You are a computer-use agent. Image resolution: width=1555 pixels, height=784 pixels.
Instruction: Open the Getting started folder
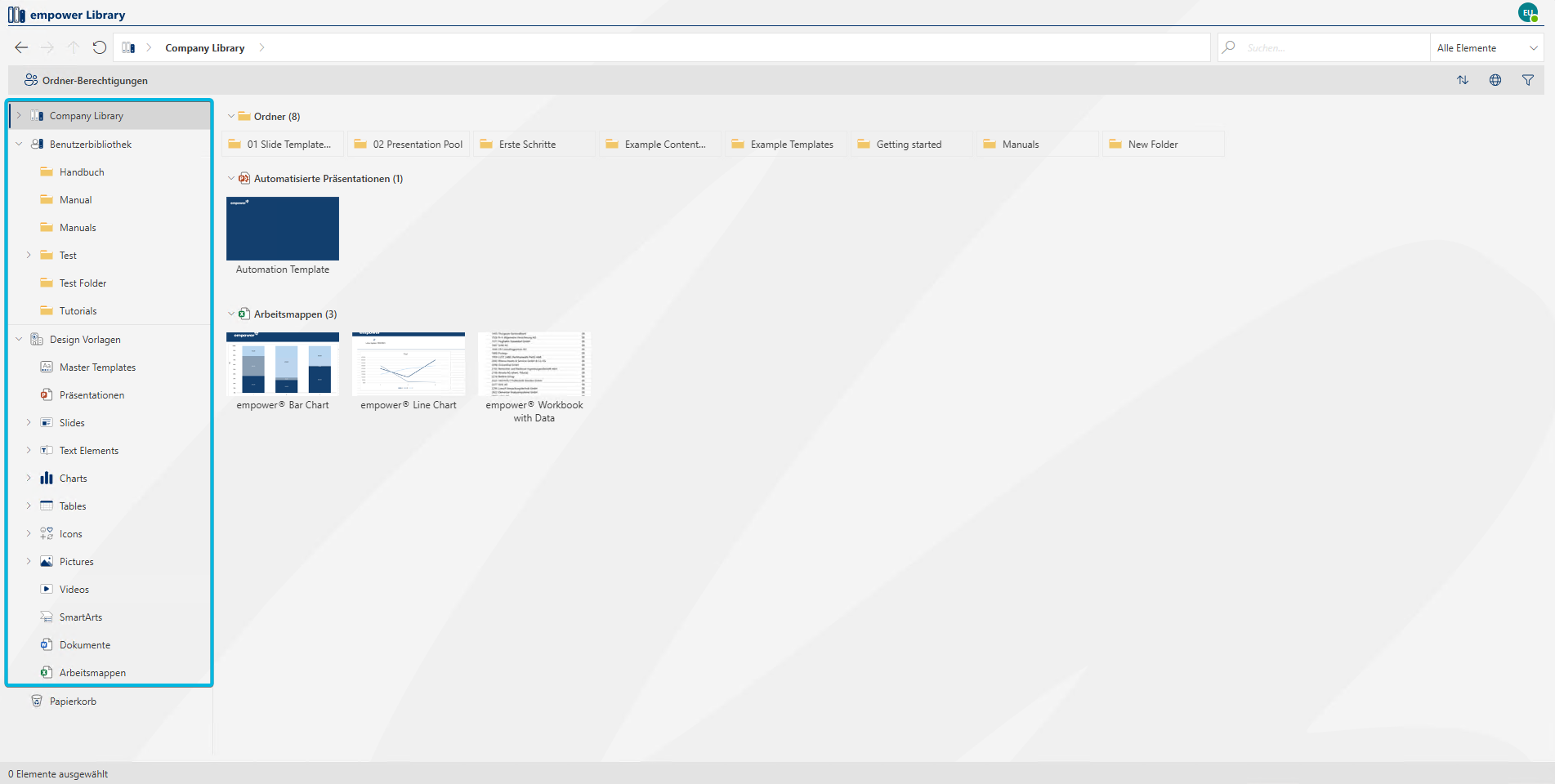[x=912, y=144]
